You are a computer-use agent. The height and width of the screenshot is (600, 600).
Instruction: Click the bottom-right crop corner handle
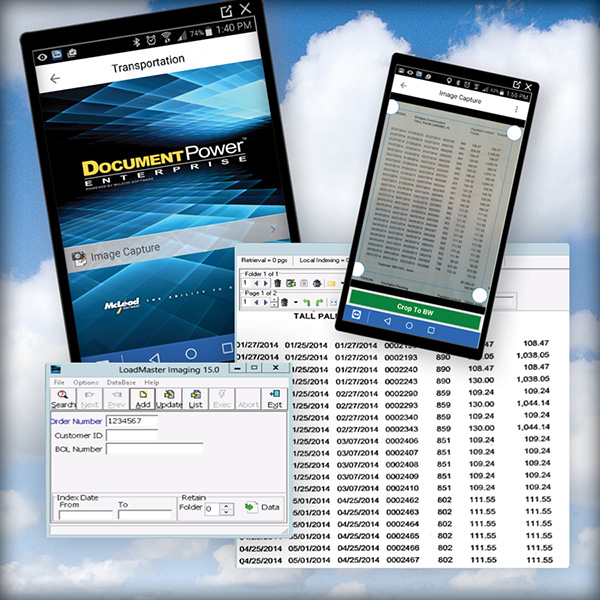(479, 295)
